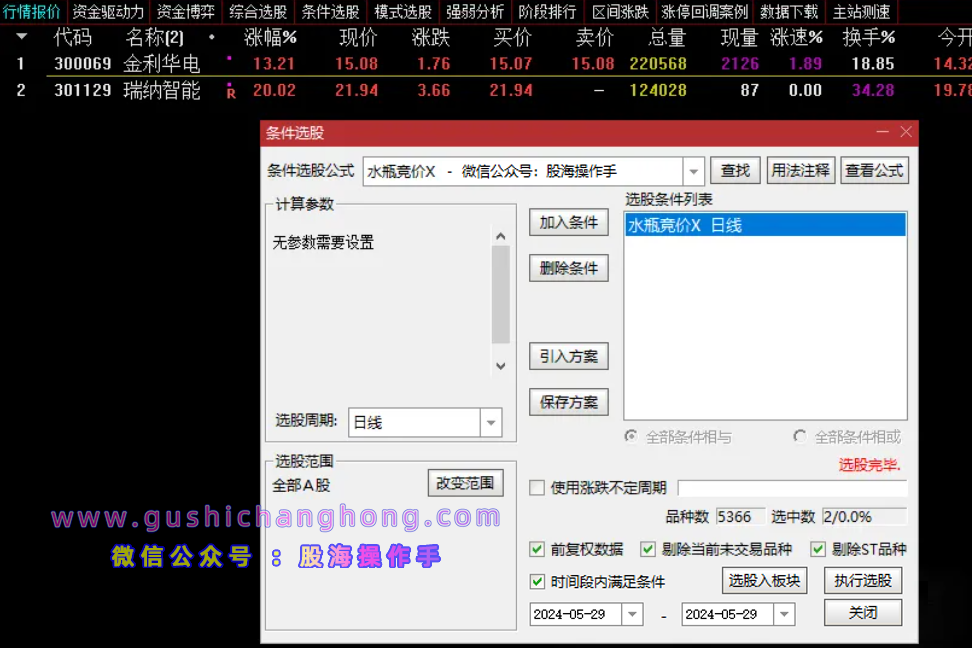Screen dimensions: 972x648
Task: Click 选股入板块 button
Action: (x=764, y=580)
